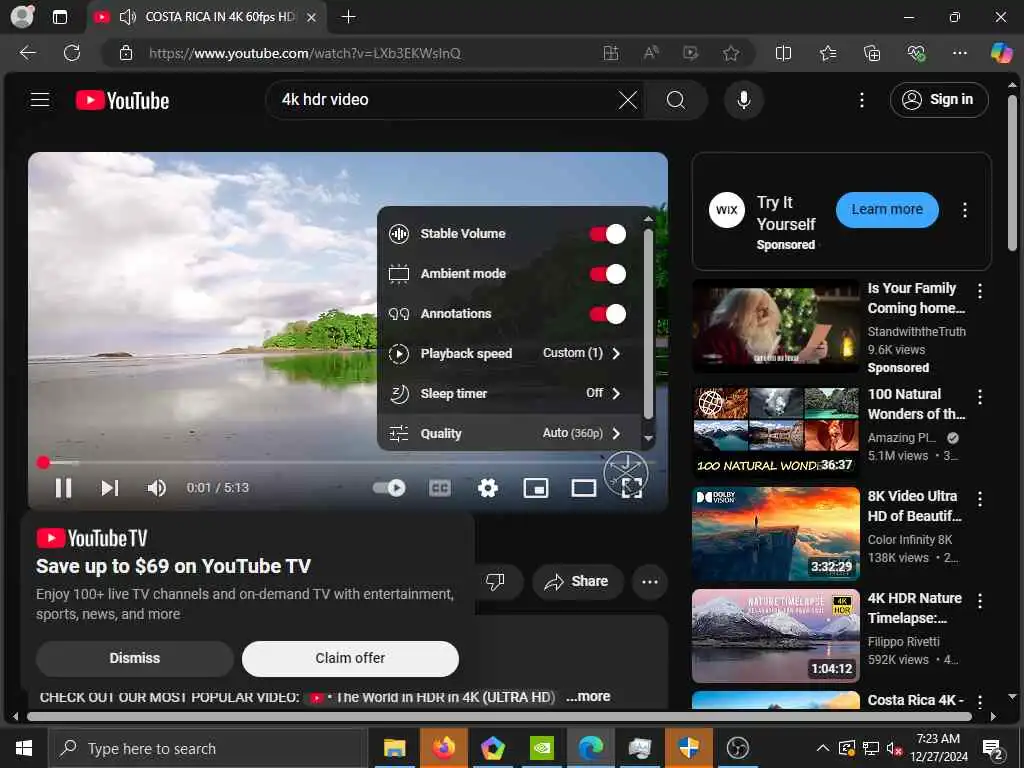
Task: Open options for 4K HDR Nature Timelapse
Action: [x=980, y=601]
